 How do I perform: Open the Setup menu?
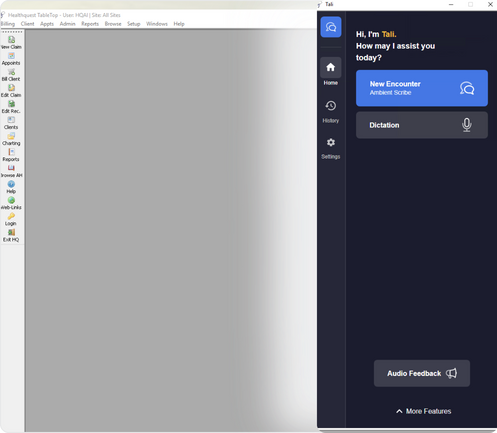(x=133, y=24)
